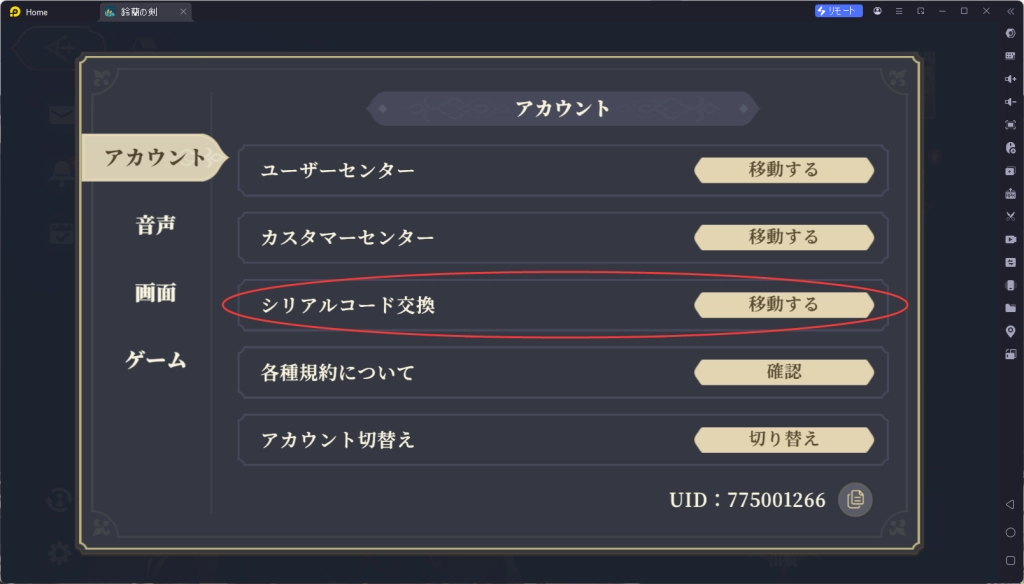
Task: Open the ゲーム settings tab
Action: [155, 360]
